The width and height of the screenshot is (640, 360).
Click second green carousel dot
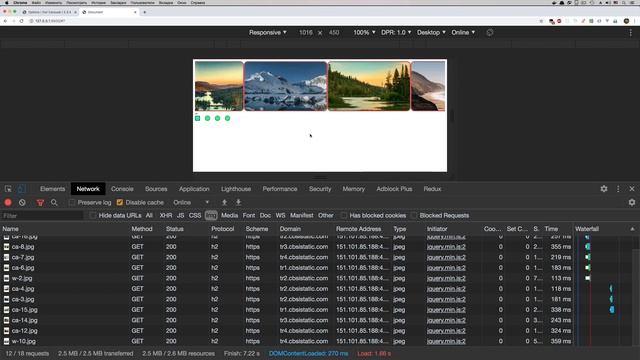[207, 118]
